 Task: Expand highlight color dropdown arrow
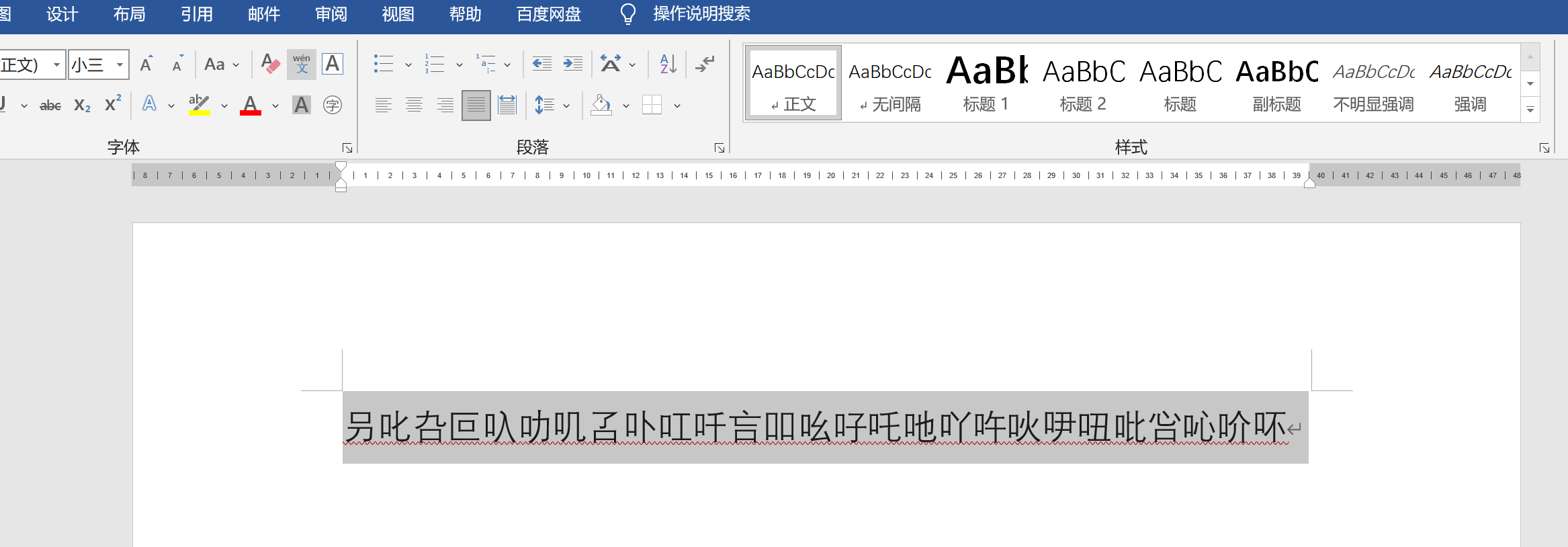[x=224, y=106]
